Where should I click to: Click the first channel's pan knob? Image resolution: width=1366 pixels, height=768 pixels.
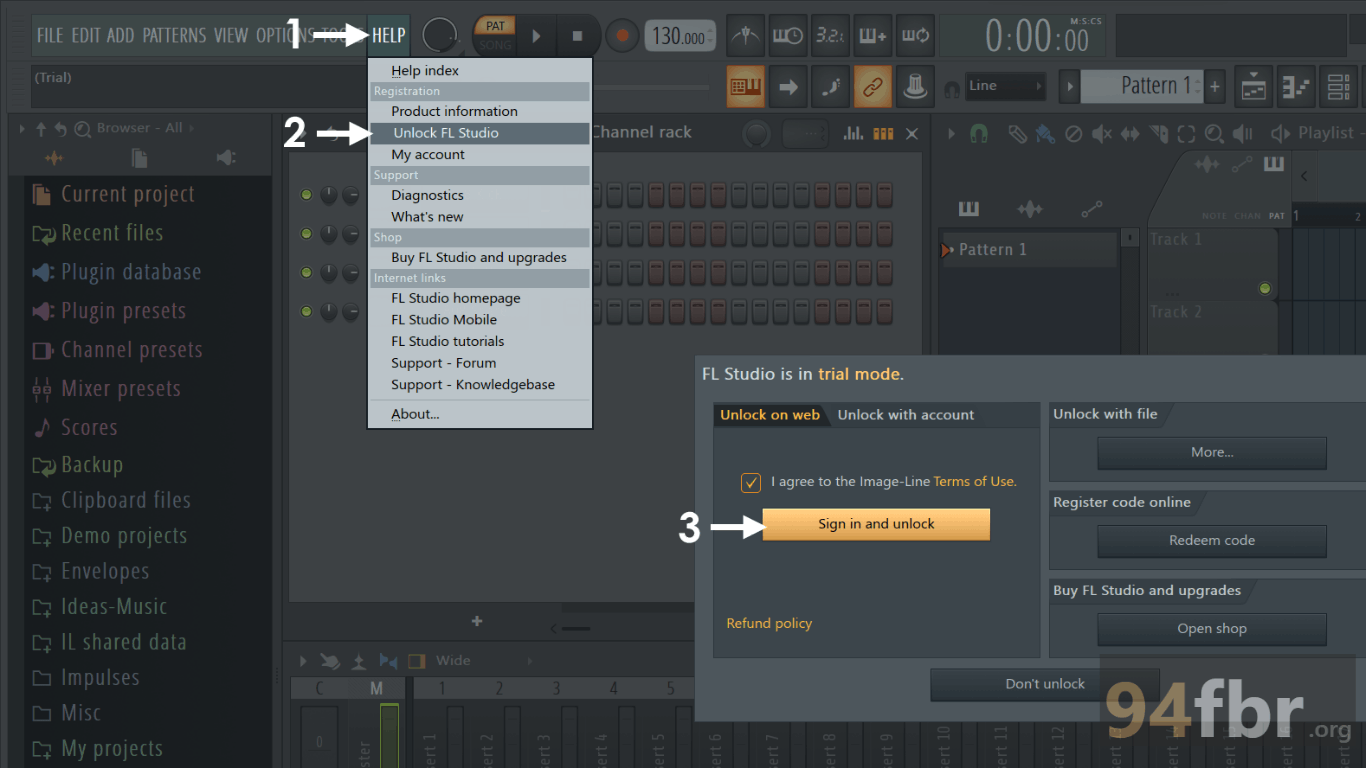(x=328, y=195)
